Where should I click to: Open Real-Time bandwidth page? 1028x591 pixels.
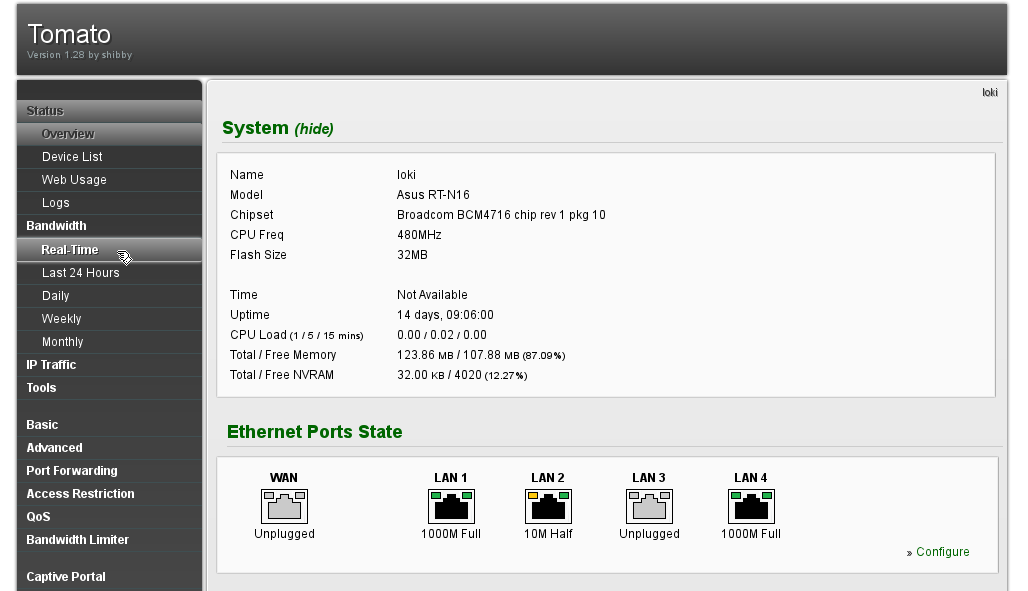109,250
